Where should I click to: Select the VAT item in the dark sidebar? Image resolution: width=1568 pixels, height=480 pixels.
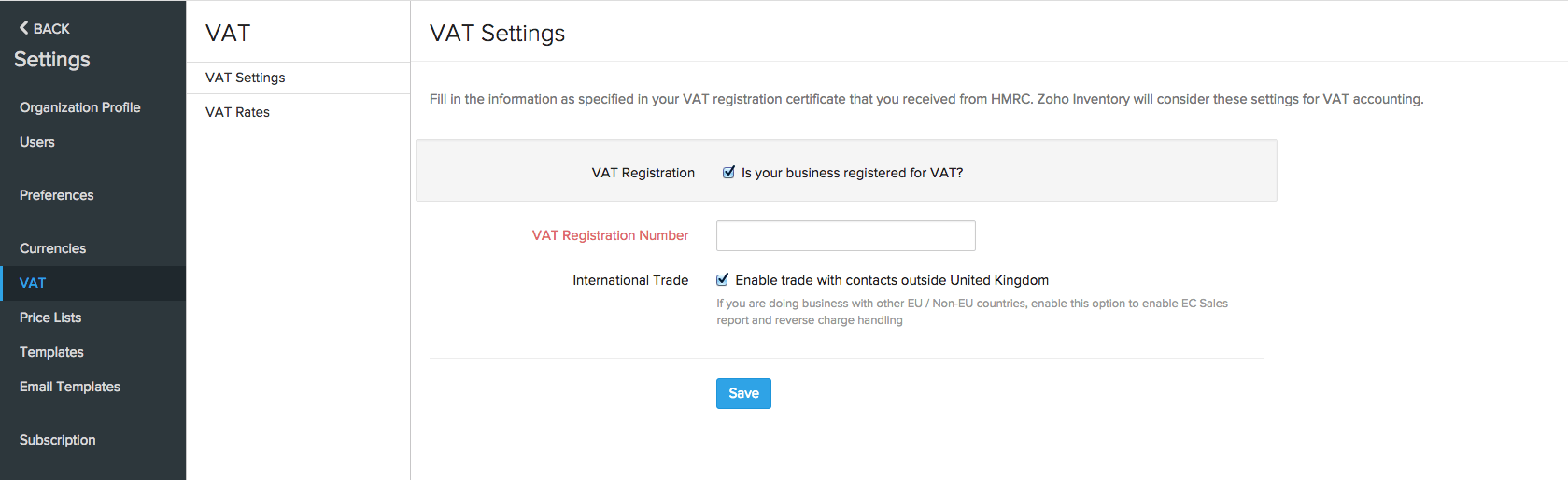pos(33,283)
